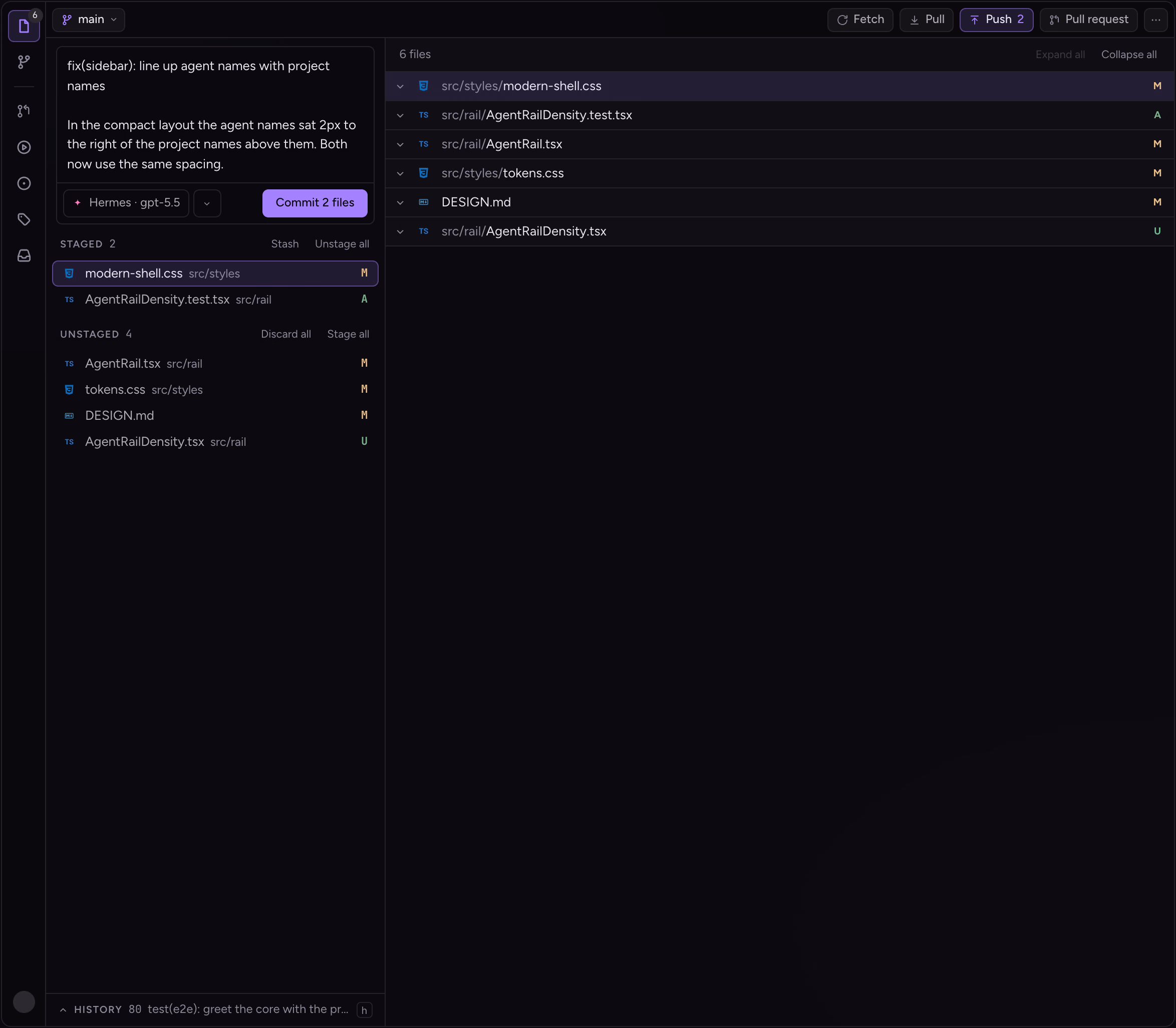The width and height of the screenshot is (1176, 1028).
Task: Select Hermes gpt-5.5 message generator
Action: point(126,204)
